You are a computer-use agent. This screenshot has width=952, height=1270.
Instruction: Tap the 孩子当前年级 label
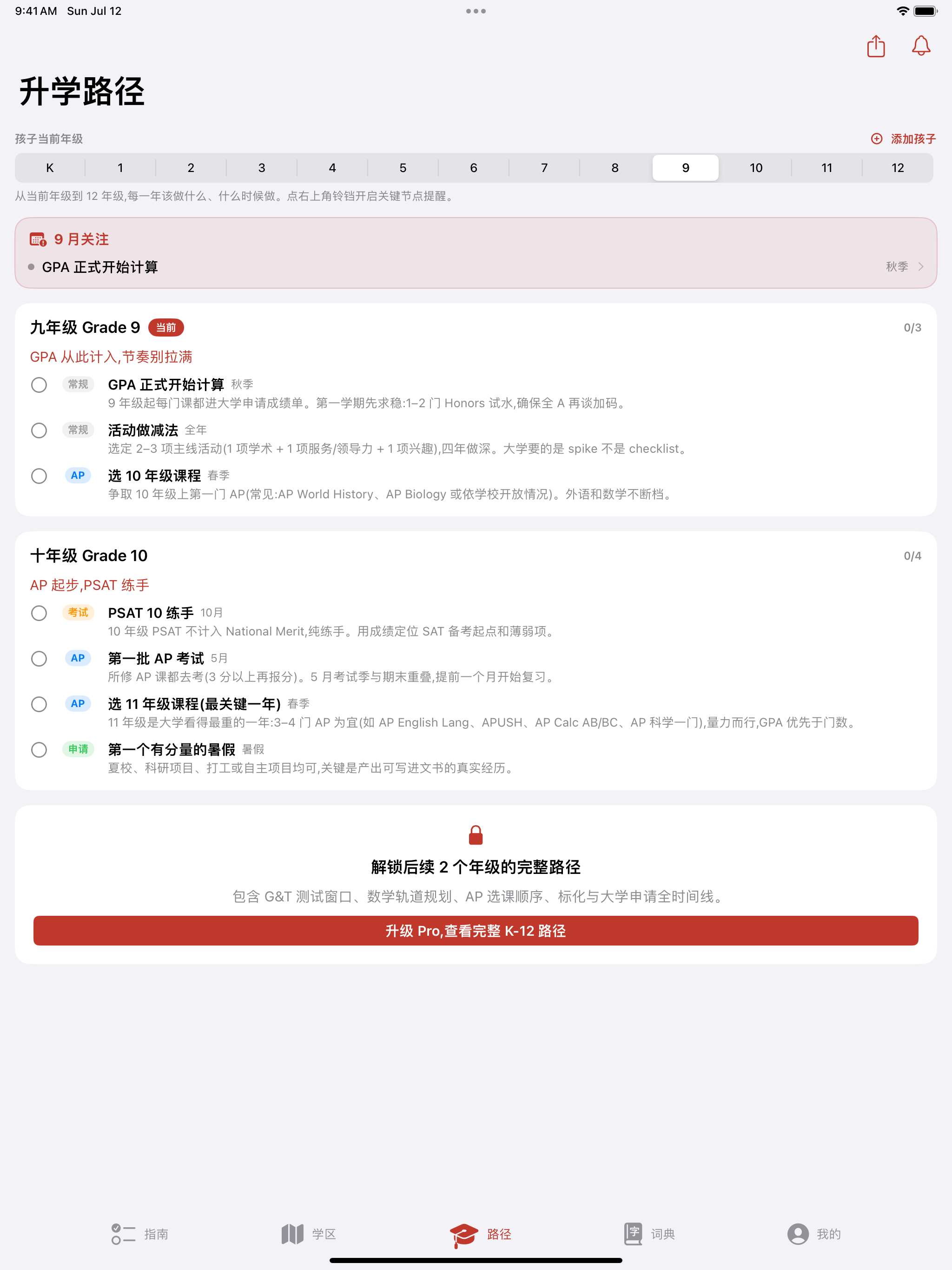49,139
